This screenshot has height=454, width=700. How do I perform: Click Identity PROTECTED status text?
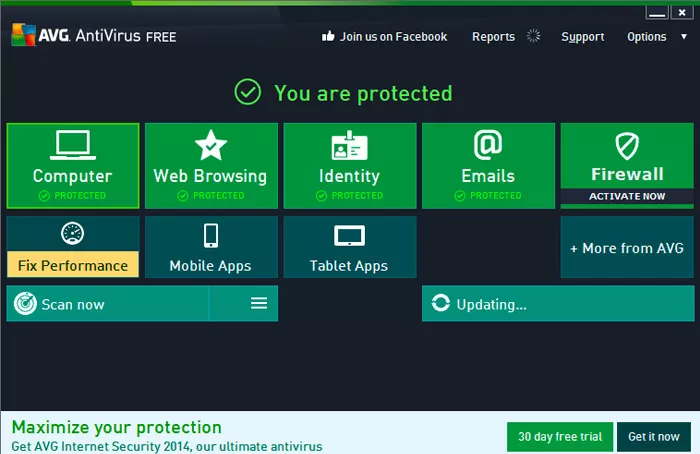(357, 196)
